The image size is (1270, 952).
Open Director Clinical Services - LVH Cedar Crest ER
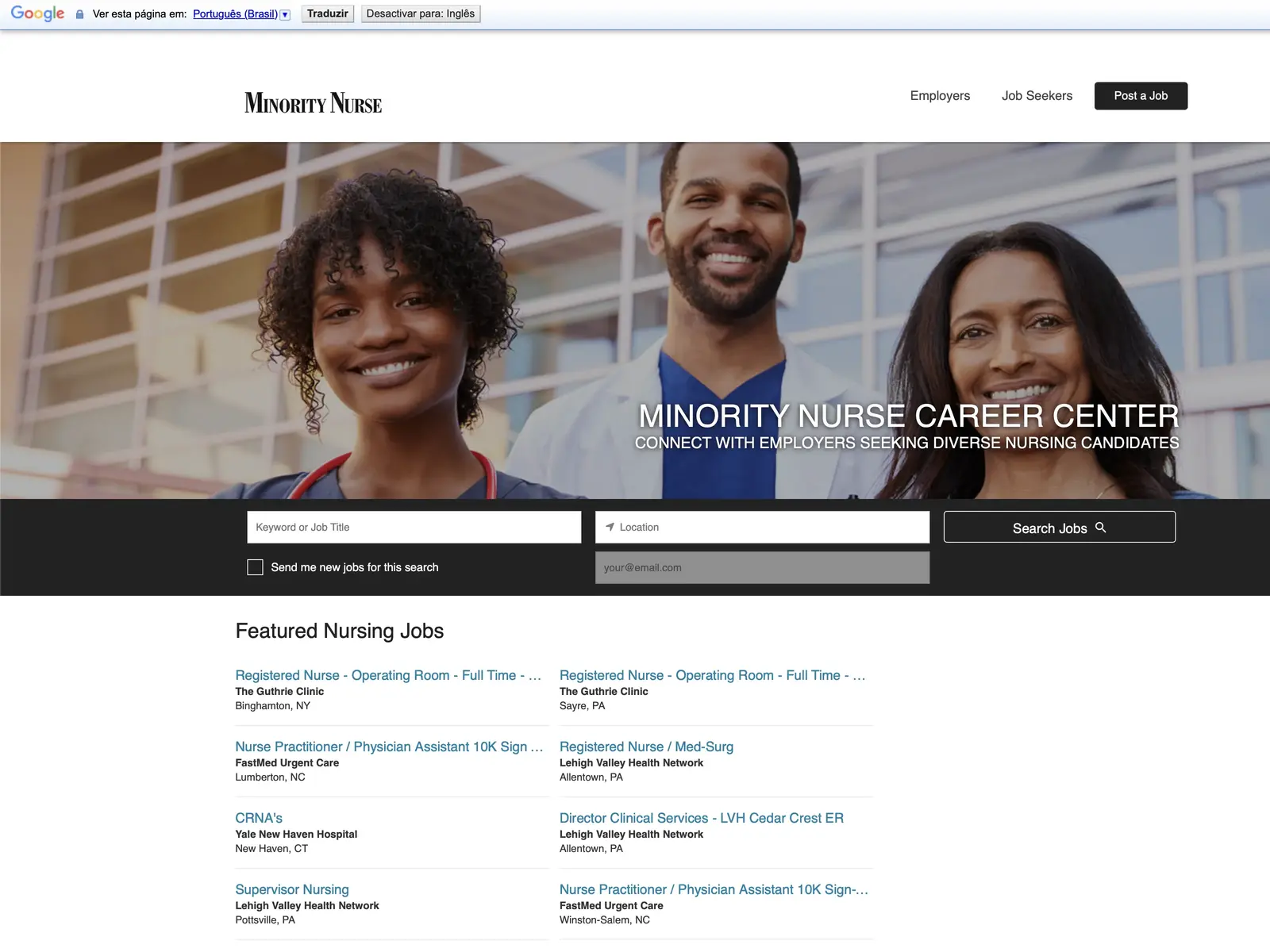coord(702,818)
